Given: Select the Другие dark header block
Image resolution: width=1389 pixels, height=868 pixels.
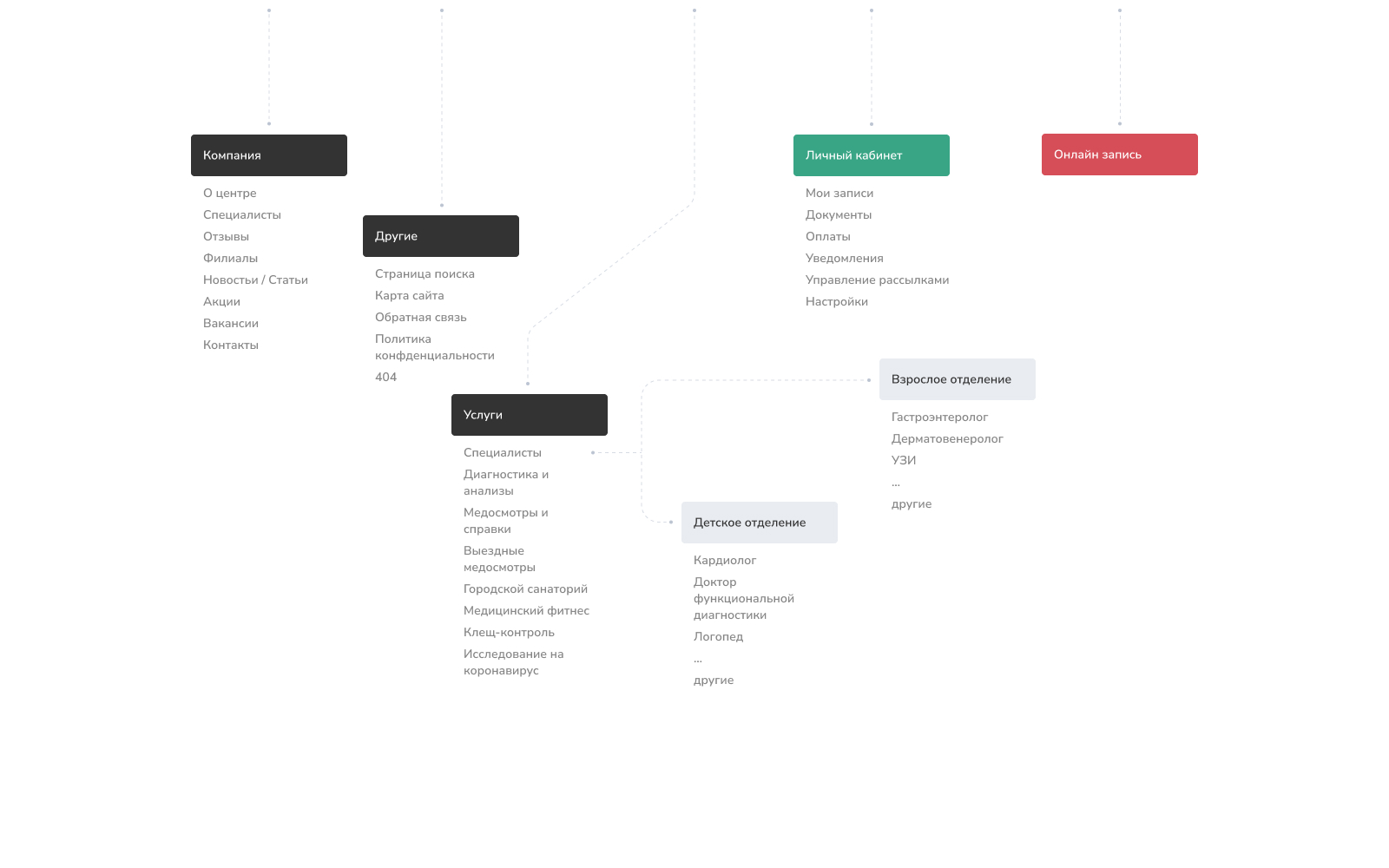Looking at the screenshot, I should coord(440,236).
